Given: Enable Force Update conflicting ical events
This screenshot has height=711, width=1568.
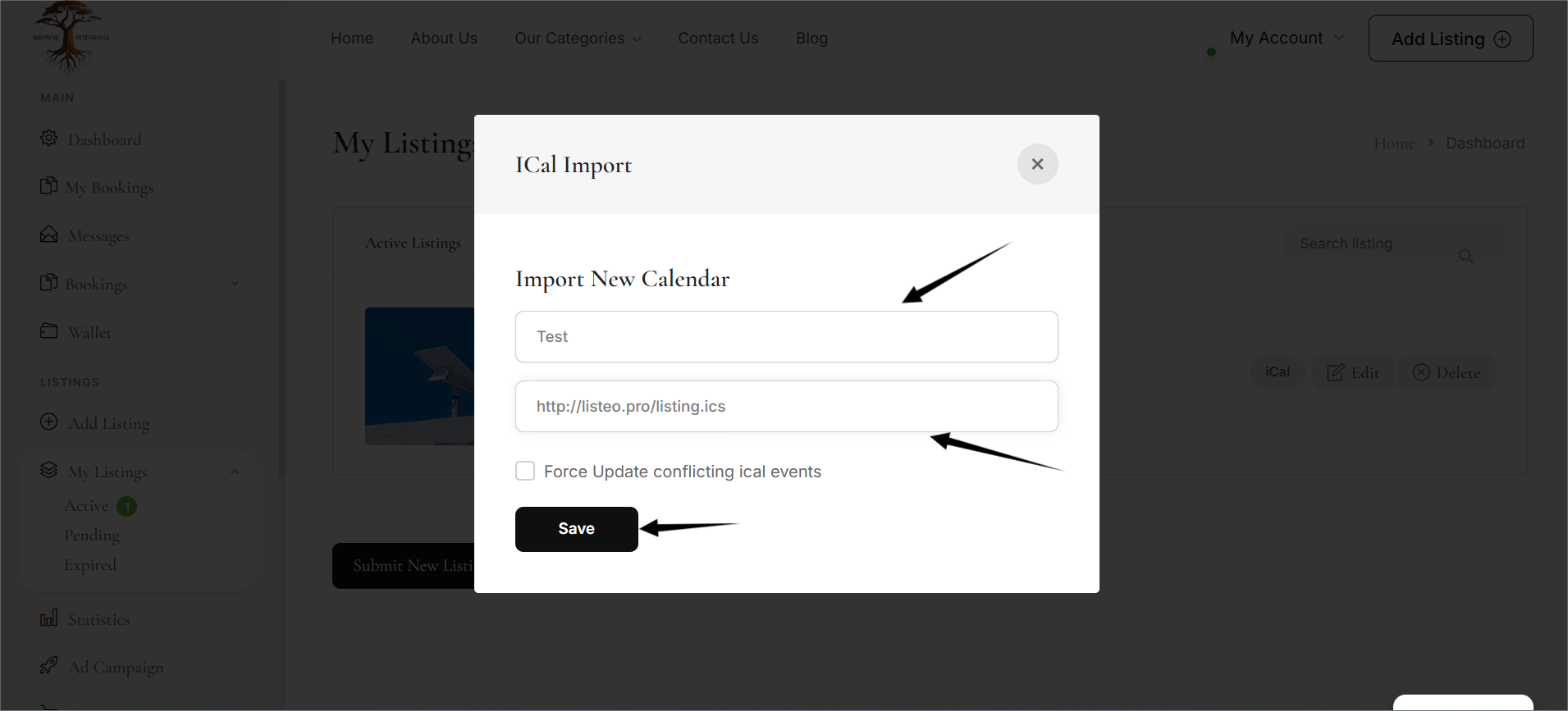Looking at the screenshot, I should click(525, 471).
